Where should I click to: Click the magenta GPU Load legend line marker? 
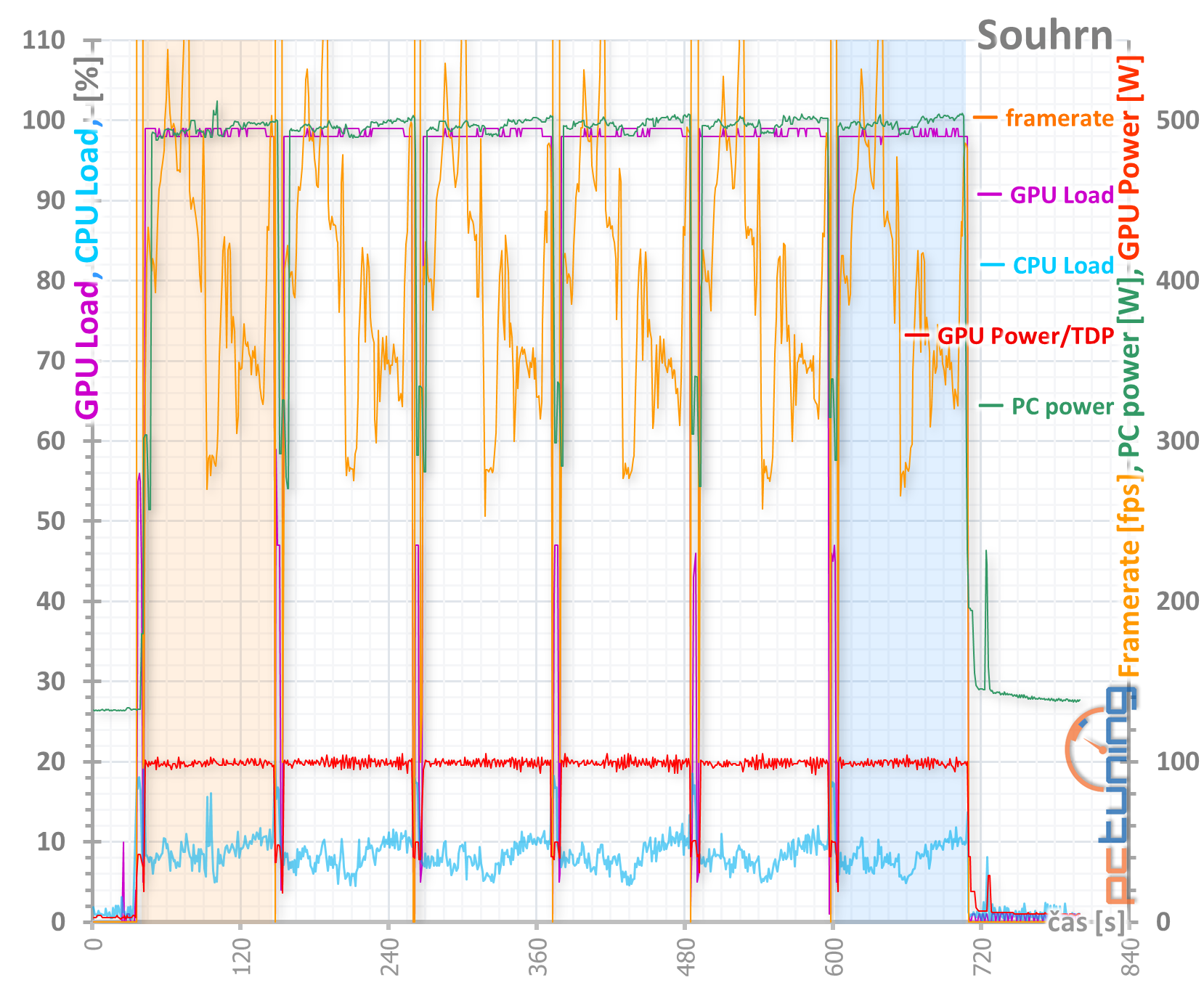[990, 195]
